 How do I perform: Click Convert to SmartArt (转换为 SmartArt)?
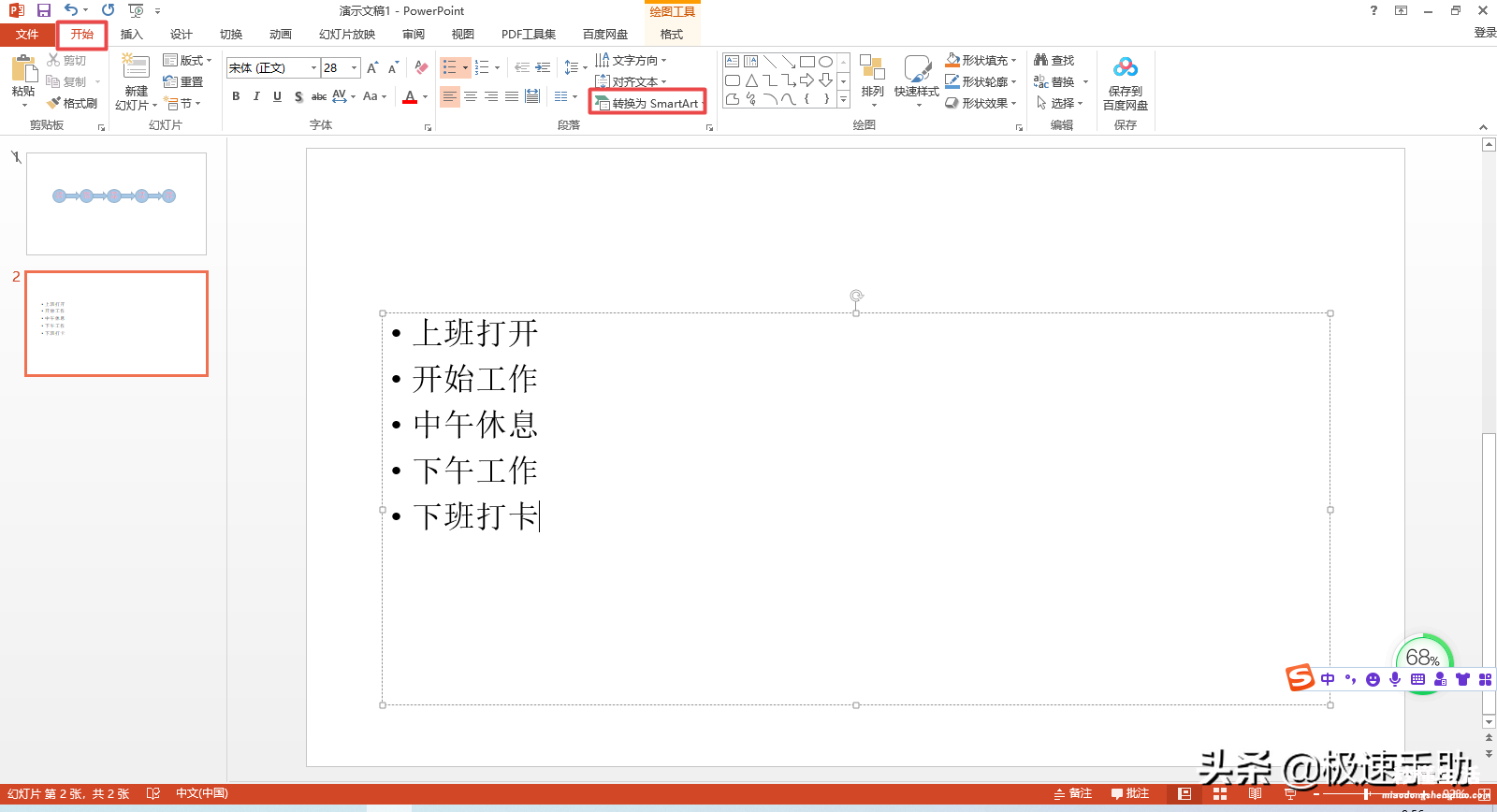click(647, 103)
